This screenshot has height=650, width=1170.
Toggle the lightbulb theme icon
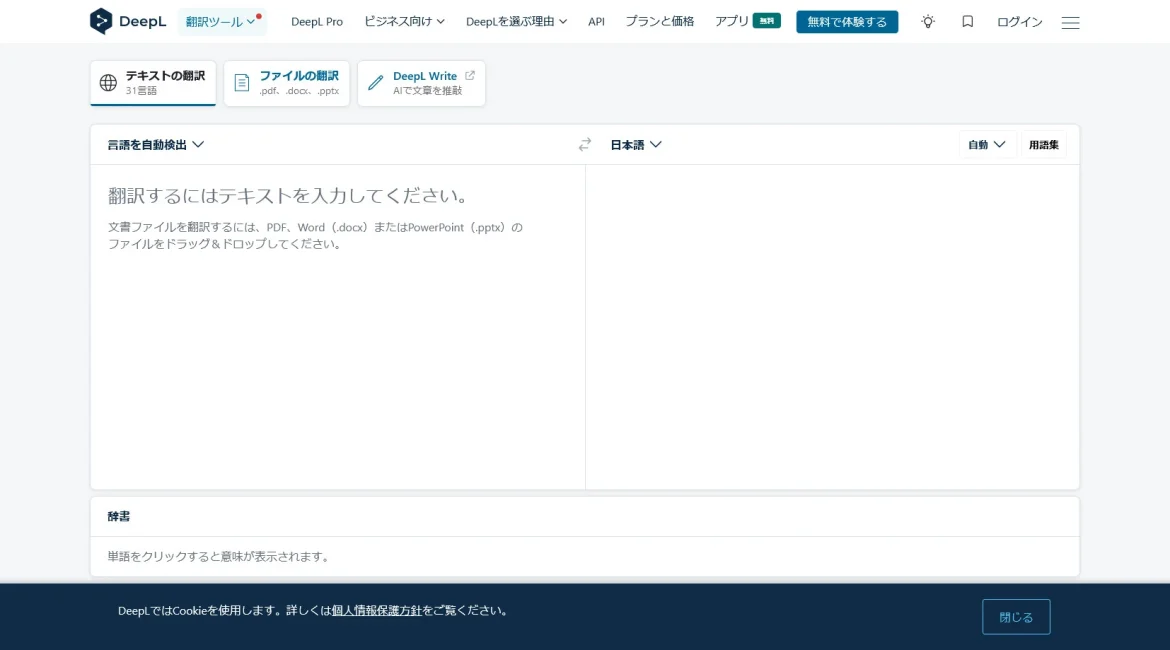[x=927, y=22]
